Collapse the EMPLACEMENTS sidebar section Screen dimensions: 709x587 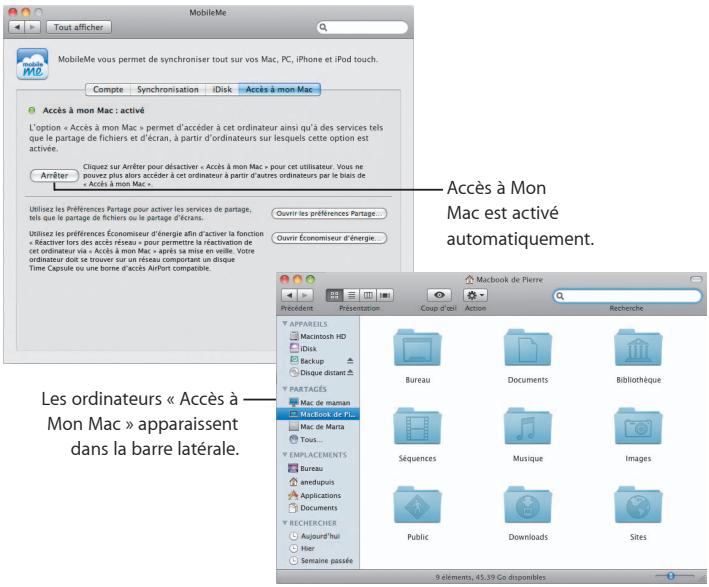[285, 454]
